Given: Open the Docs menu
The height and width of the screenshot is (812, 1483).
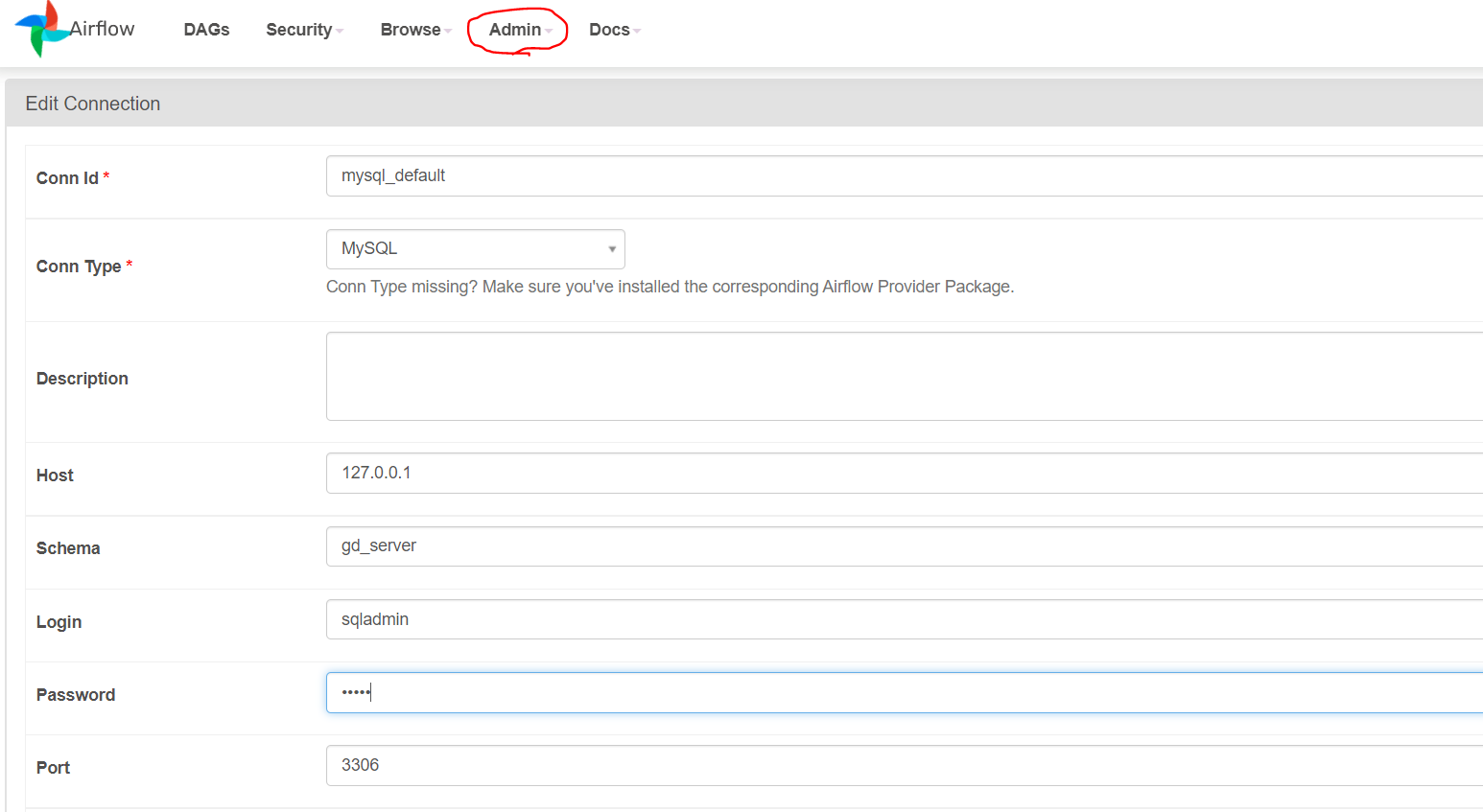Looking at the screenshot, I should point(614,30).
